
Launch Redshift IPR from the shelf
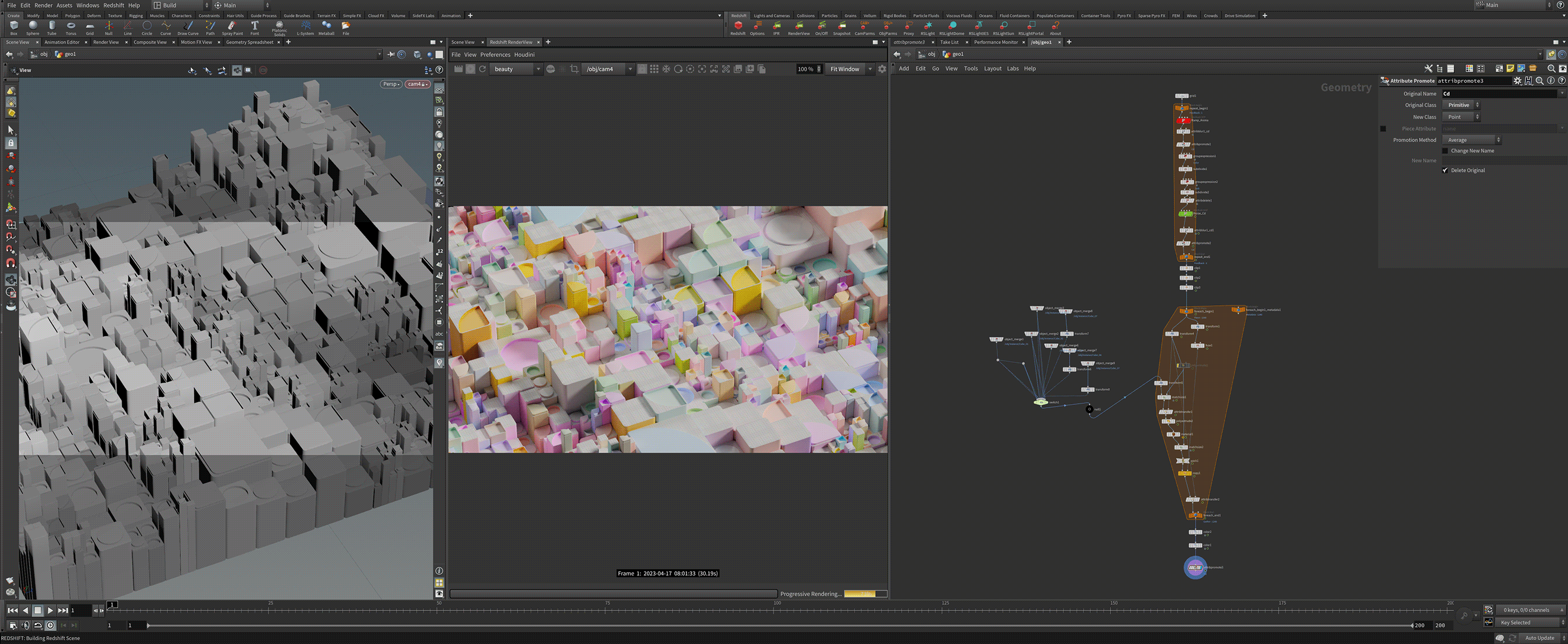776,27
